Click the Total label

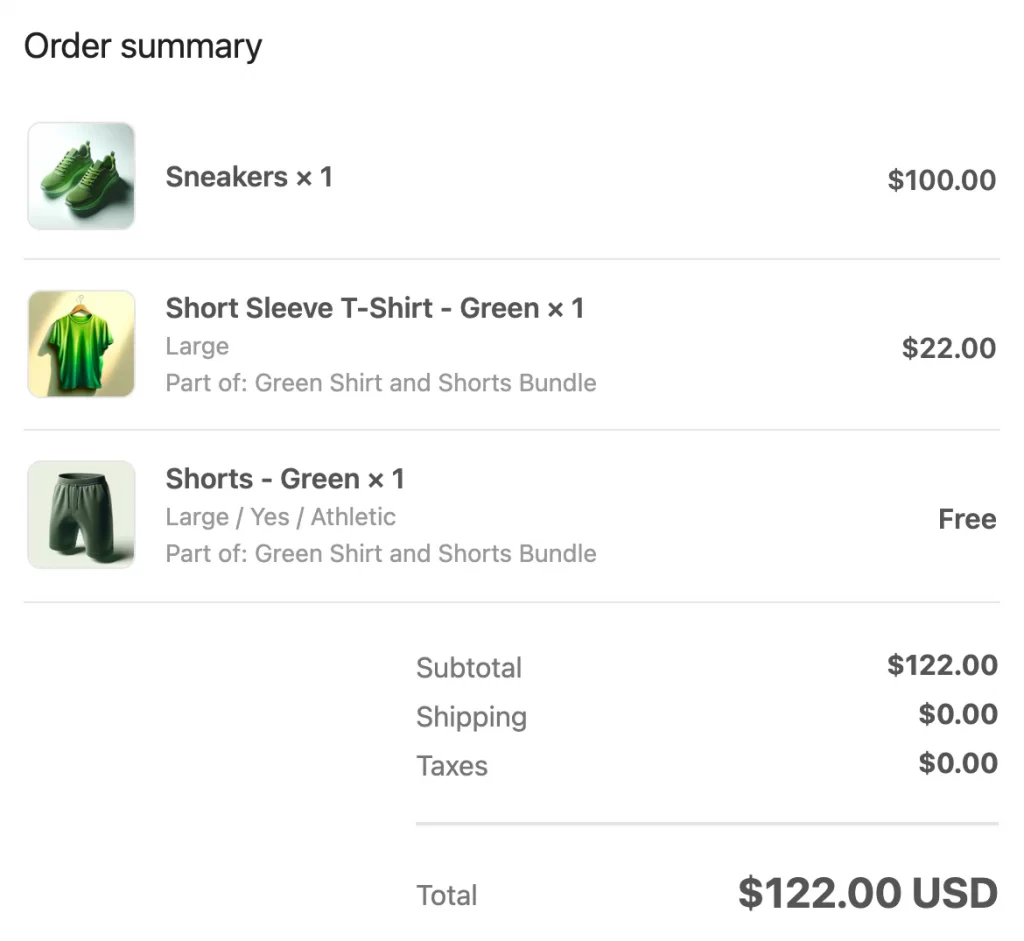pos(447,895)
